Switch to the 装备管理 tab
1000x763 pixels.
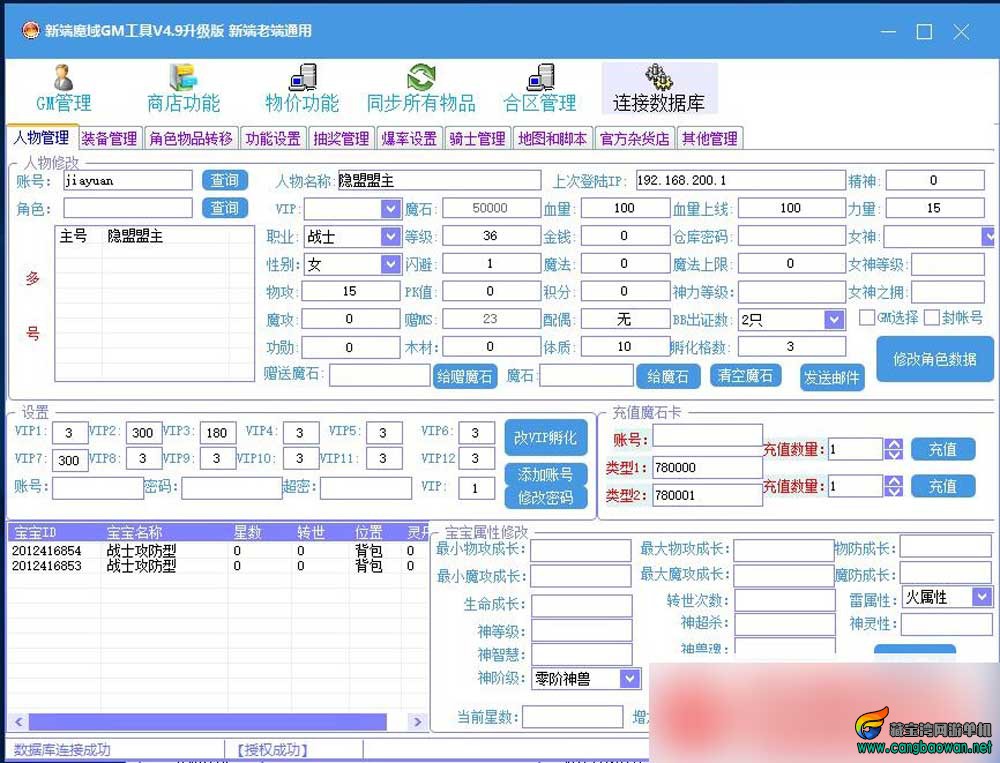(x=109, y=138)
